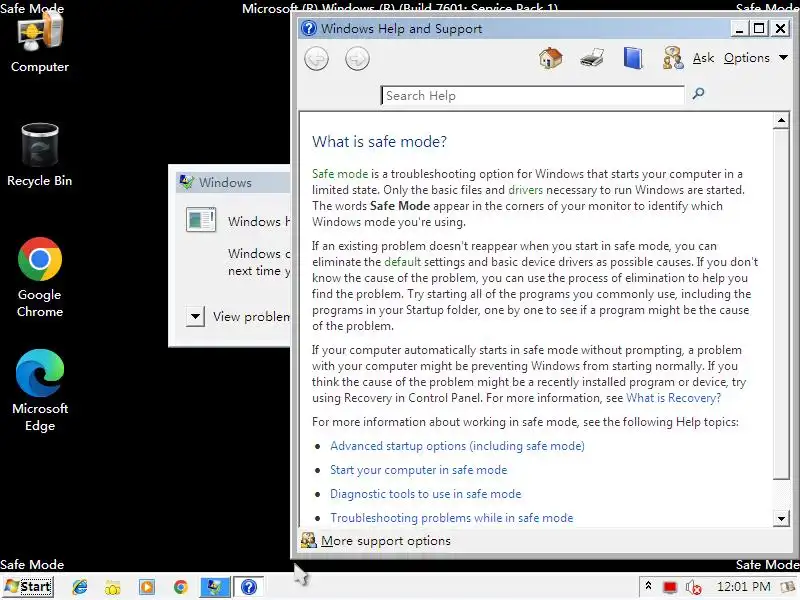Open the 12:01 PM clock
800x600 pixels.
click(x=743, y=587)
